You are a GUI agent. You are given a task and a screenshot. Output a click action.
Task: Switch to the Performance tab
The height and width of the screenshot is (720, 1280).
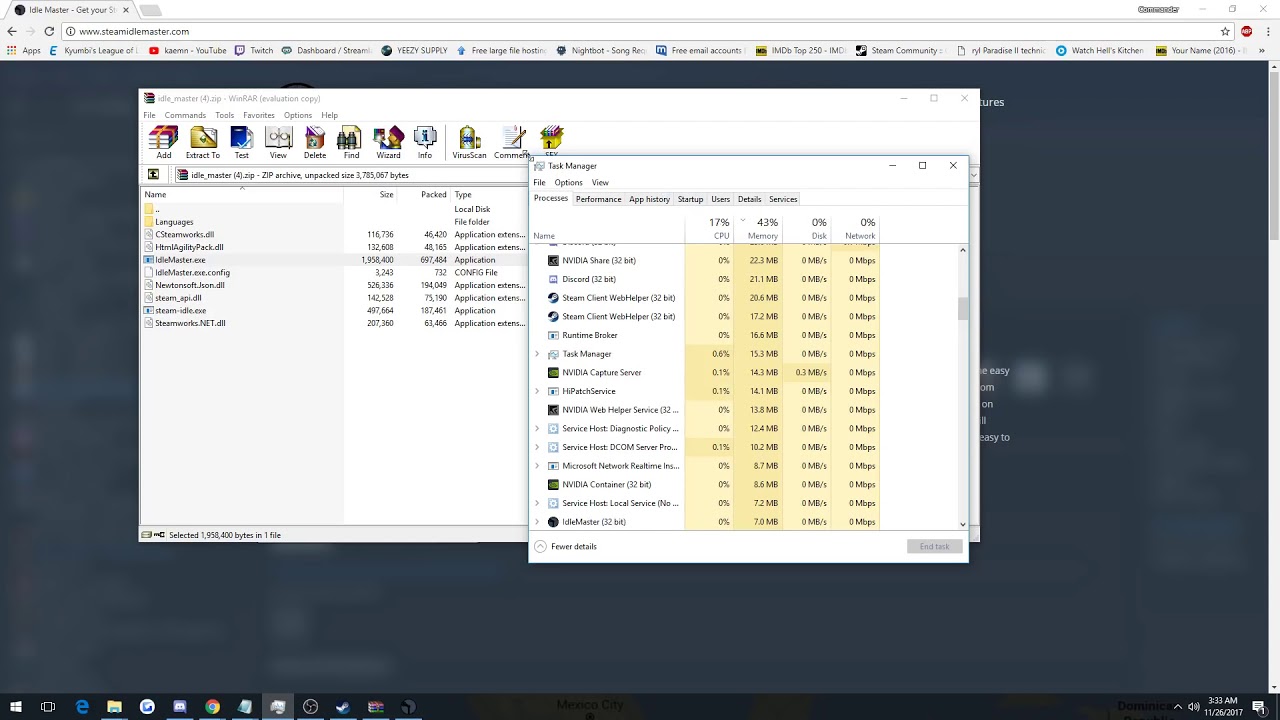tap(598, 199)
